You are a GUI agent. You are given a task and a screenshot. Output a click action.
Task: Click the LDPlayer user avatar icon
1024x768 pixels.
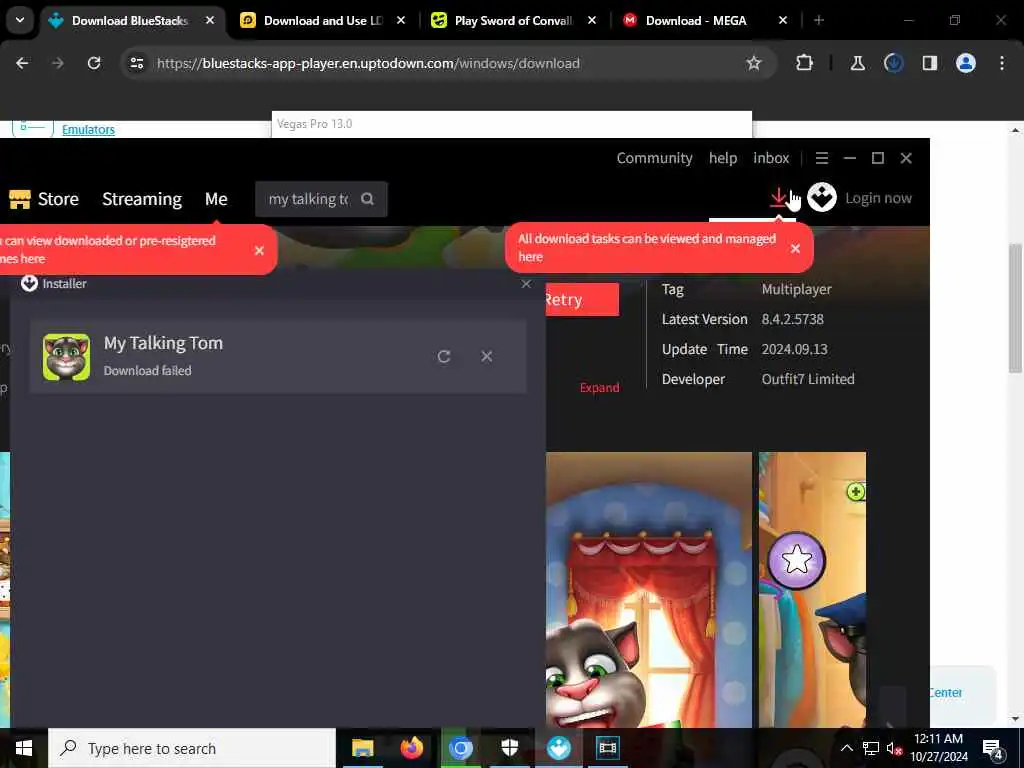click(822, 197)
